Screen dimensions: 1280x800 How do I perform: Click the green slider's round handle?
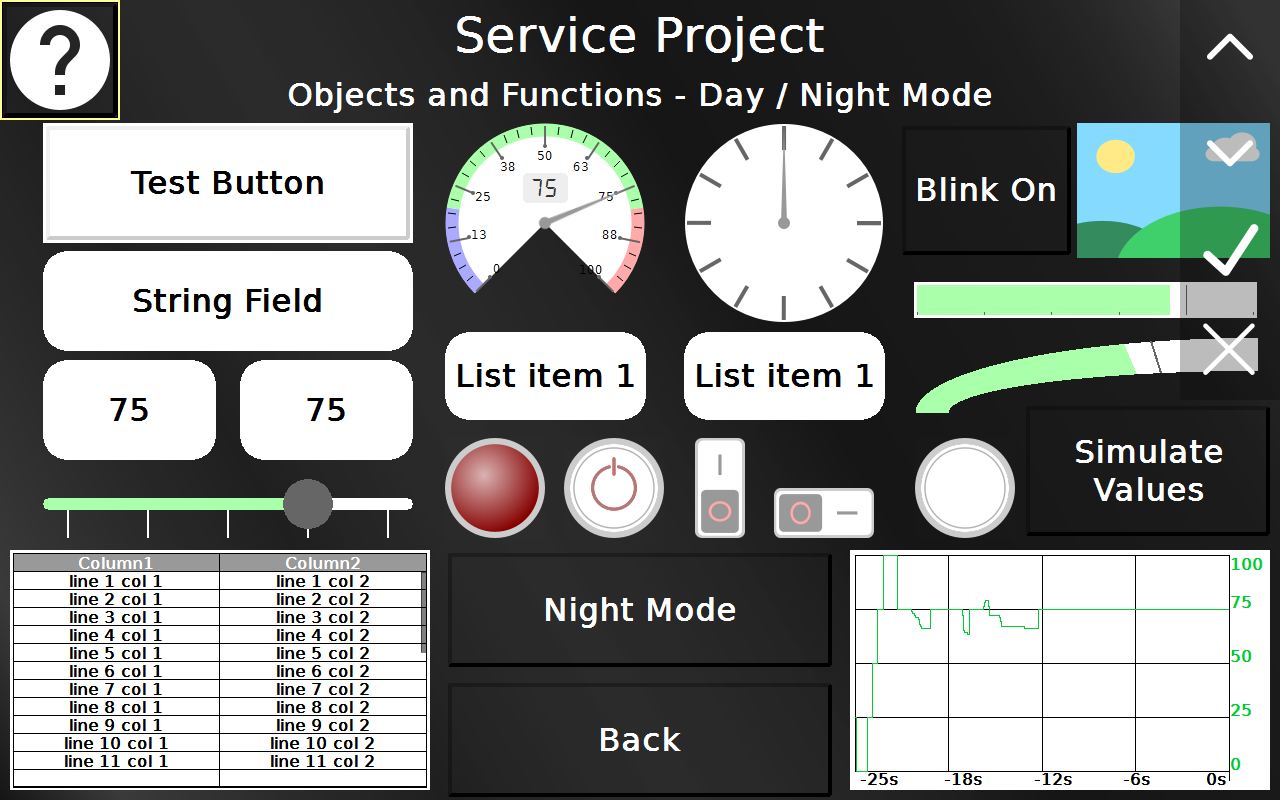[307, 503]
